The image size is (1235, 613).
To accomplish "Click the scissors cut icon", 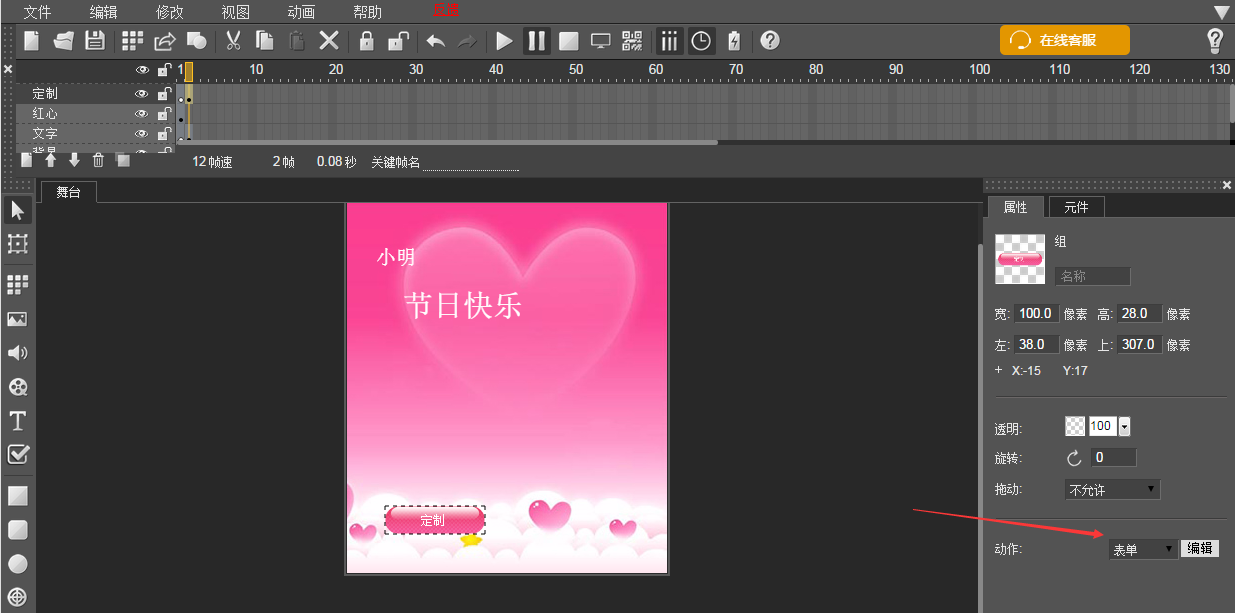I will tap(233, 41).
